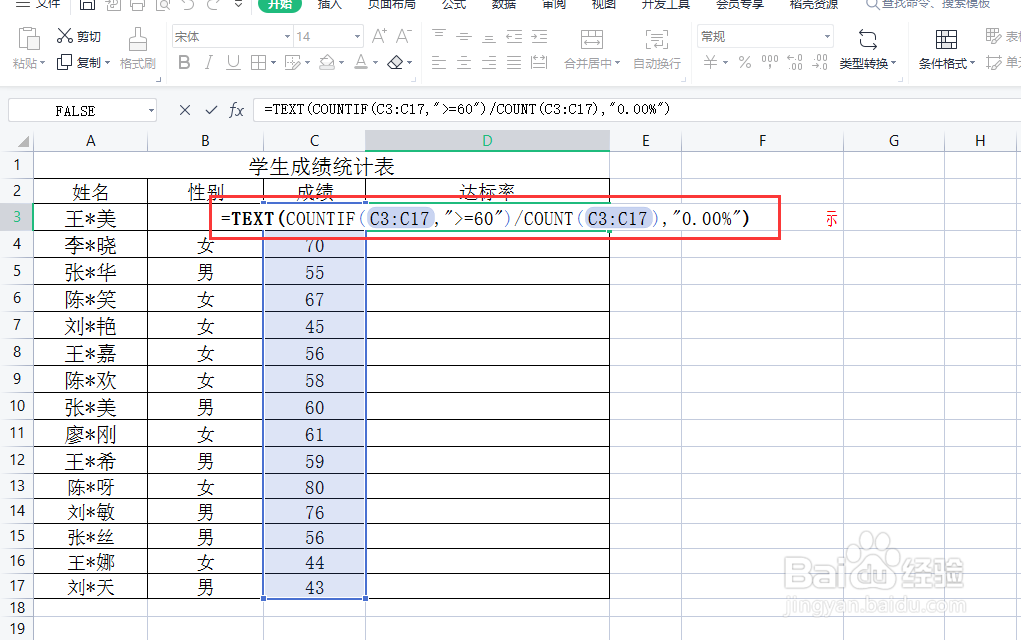1021x640 pixels.
Task: Toggle Italic formatting
Action: (x=208, y=63)
